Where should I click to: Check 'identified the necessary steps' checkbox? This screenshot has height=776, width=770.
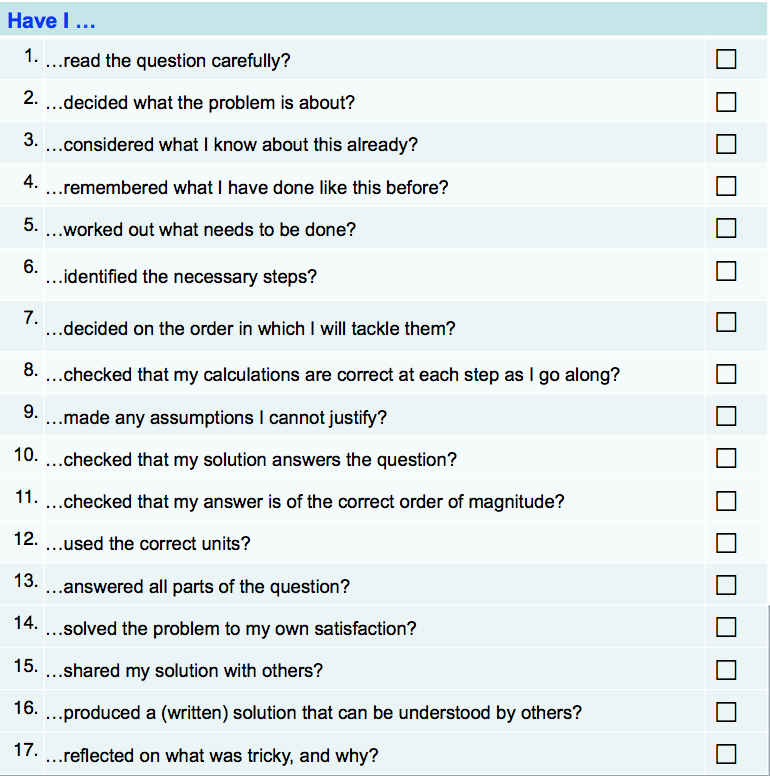tap(726, 271)
